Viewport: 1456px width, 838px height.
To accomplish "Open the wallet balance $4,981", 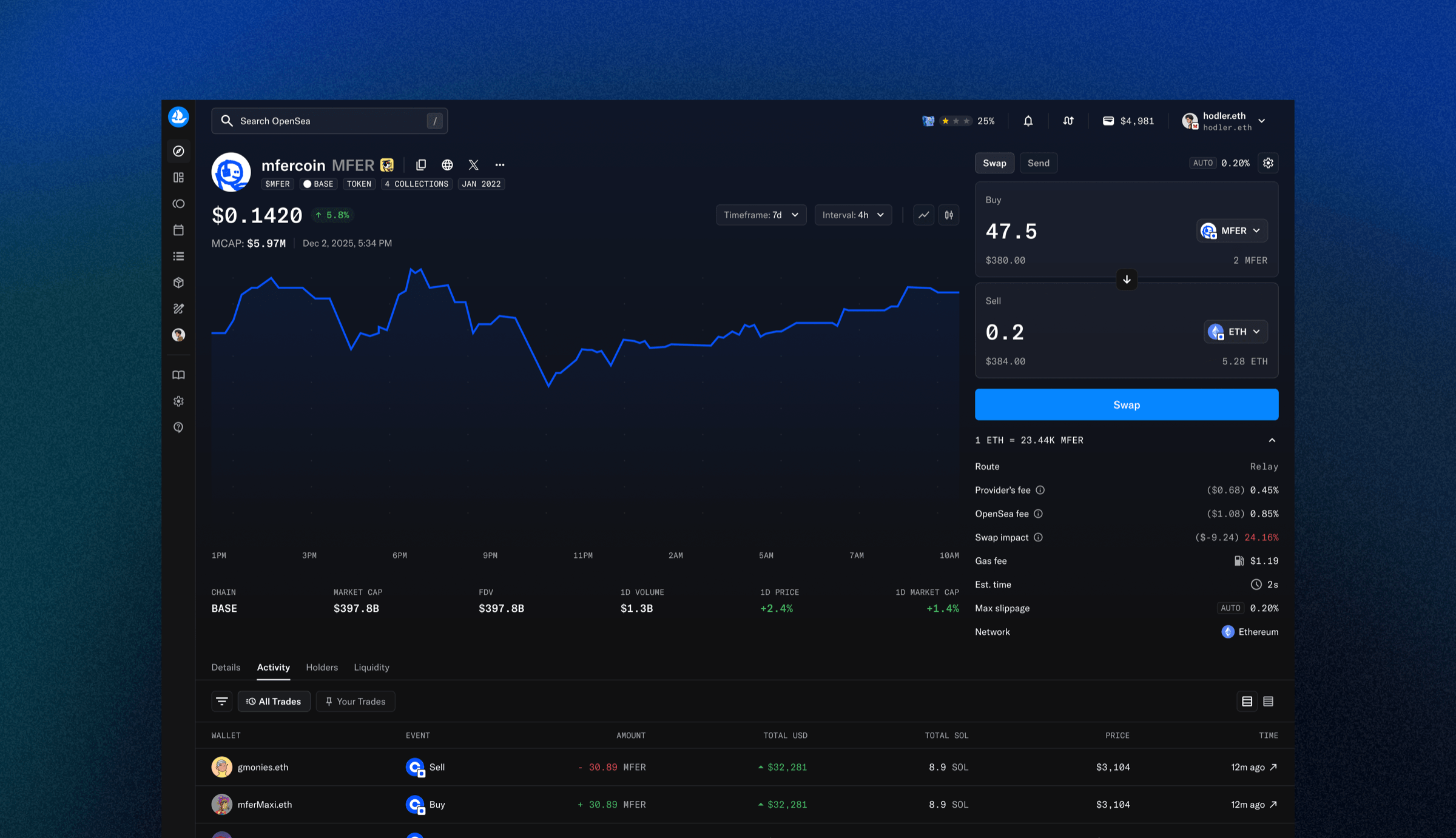I will tap(1128, 121).
